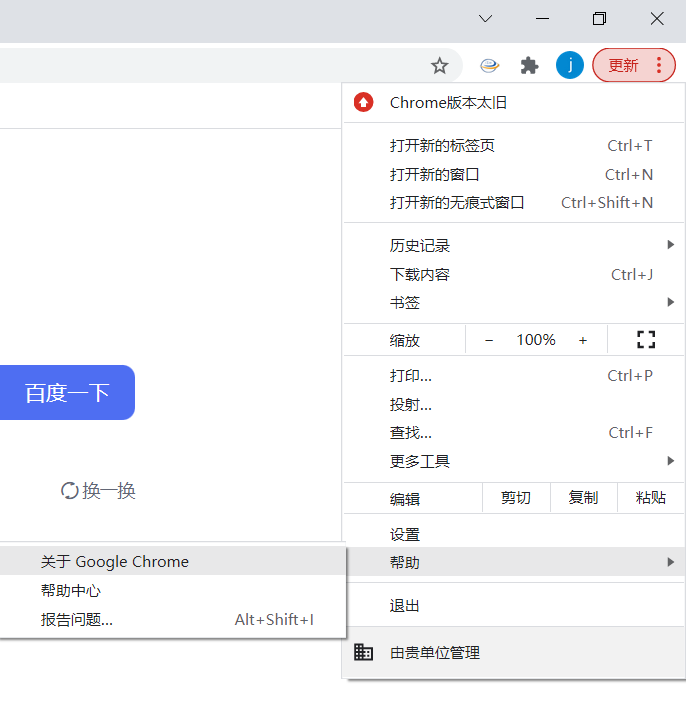Click 复制 in the edit row
Screen dimensions: 686x728
coord(583,498)
